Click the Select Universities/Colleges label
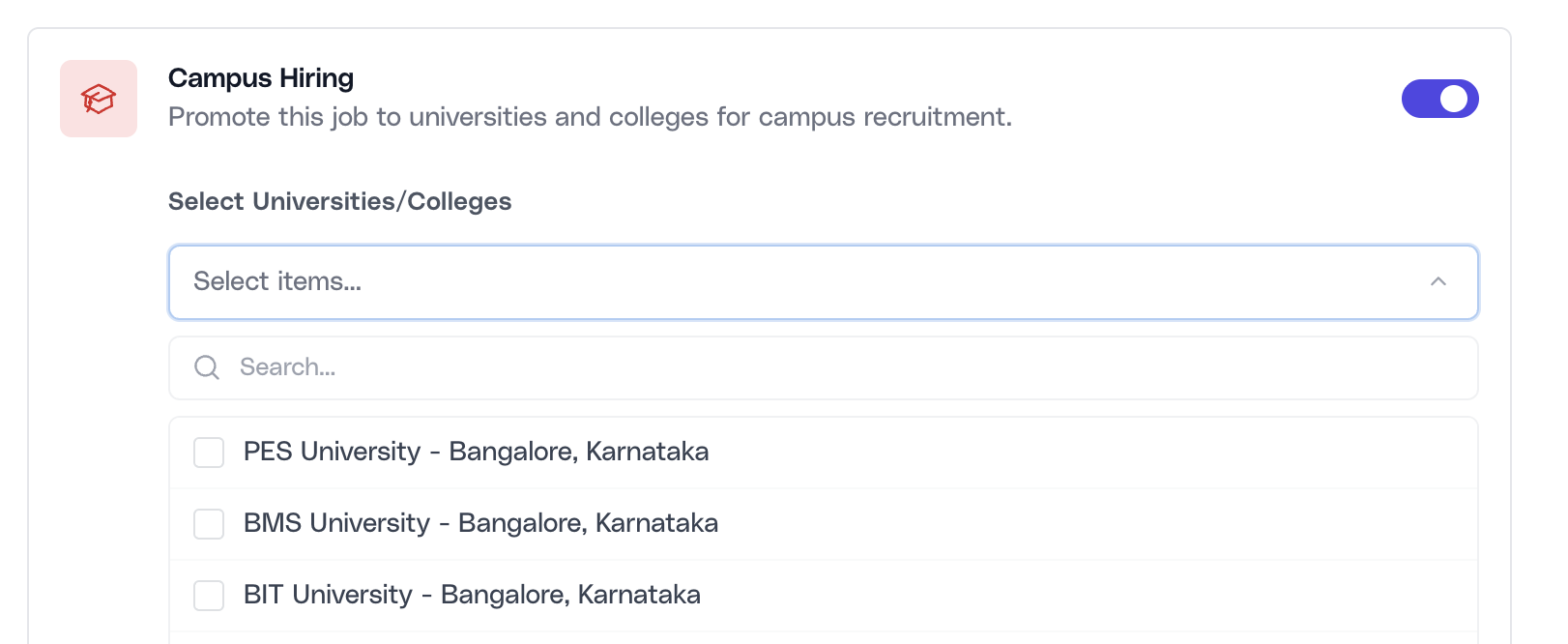1568x644 pixels. tap(340, 201)
